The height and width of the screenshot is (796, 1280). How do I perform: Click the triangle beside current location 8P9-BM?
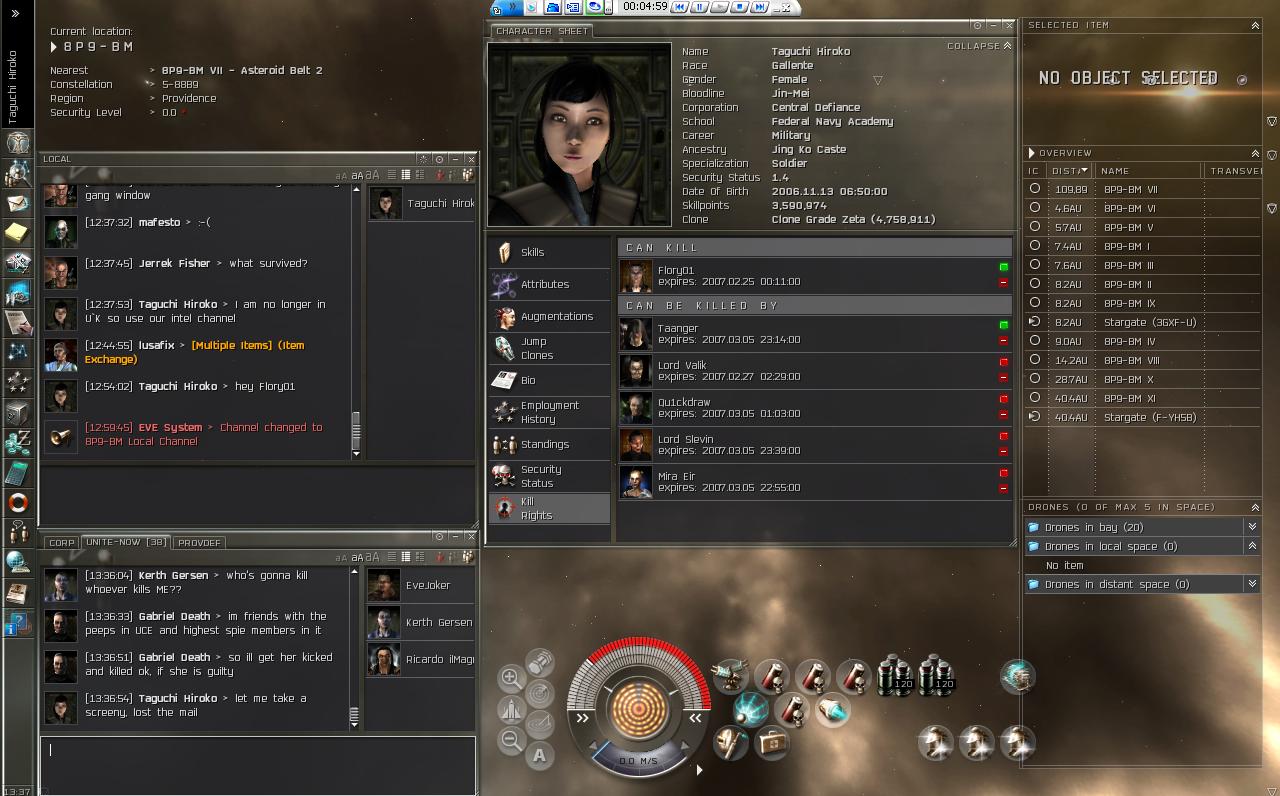click(x=54, y=47)
